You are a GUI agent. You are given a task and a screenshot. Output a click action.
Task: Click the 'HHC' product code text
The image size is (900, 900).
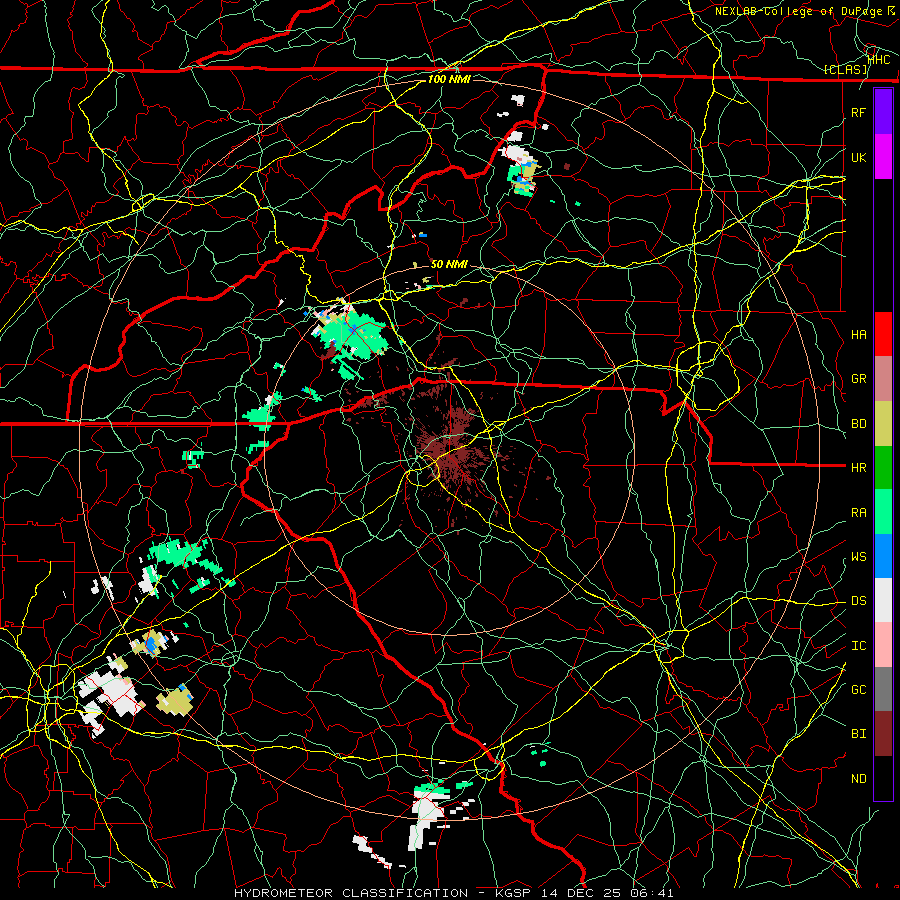coord(879,59)
